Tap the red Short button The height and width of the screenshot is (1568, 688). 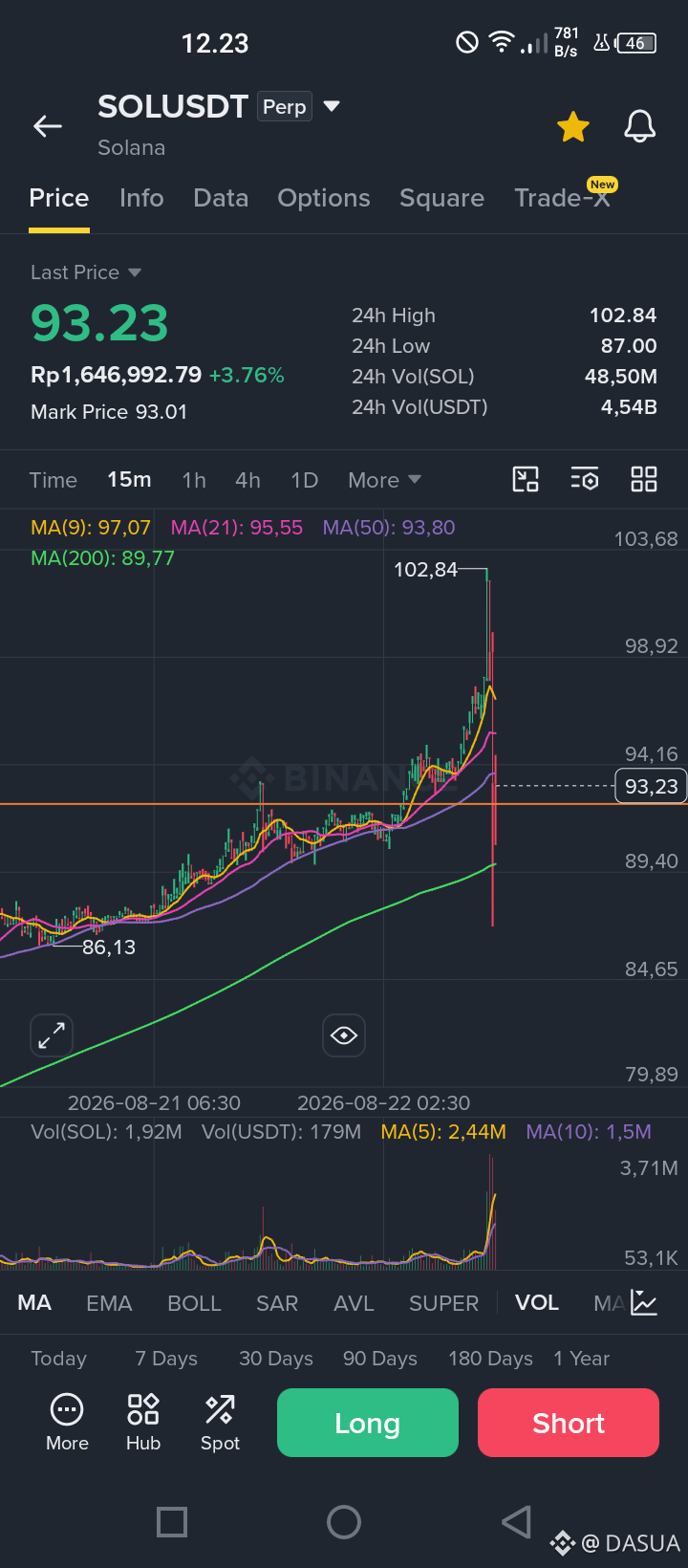569,1423
